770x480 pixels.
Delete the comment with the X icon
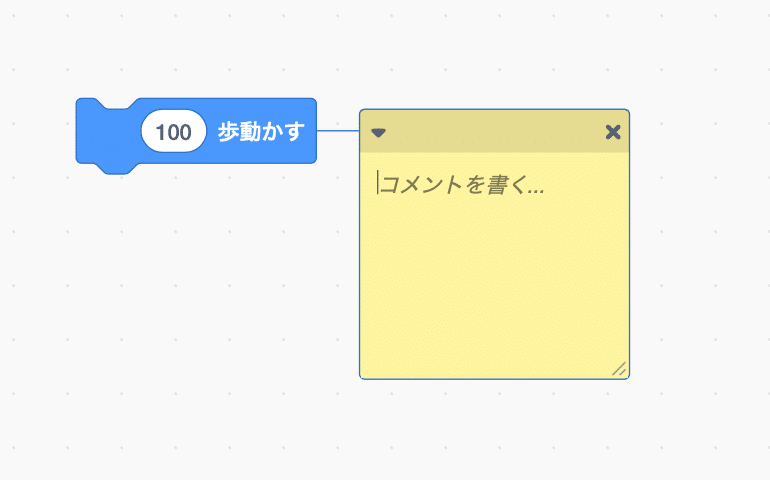point(613,132)
